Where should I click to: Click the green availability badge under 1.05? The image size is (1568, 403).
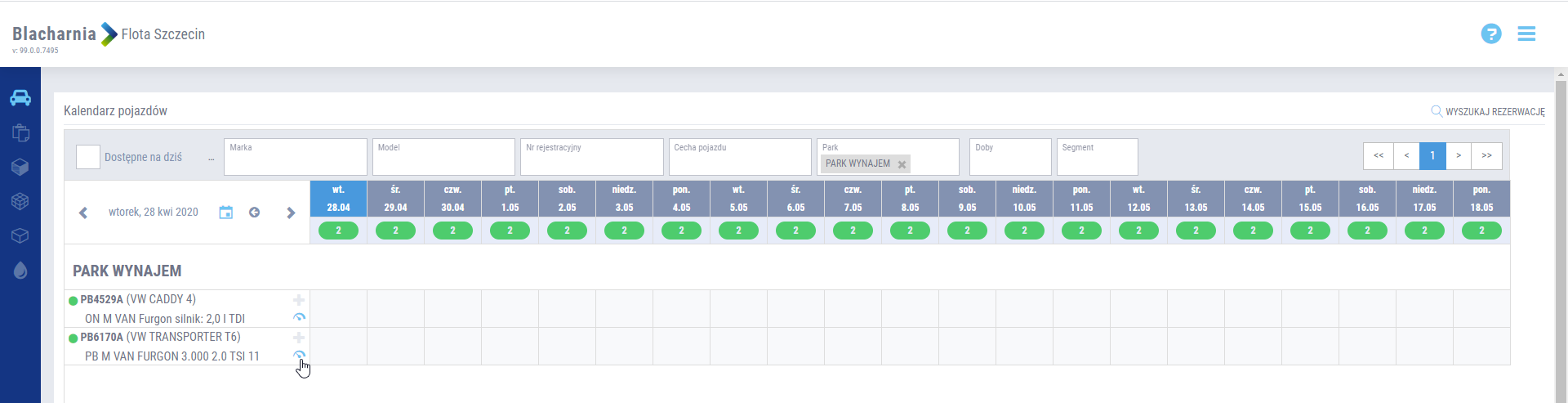(510, 231)
